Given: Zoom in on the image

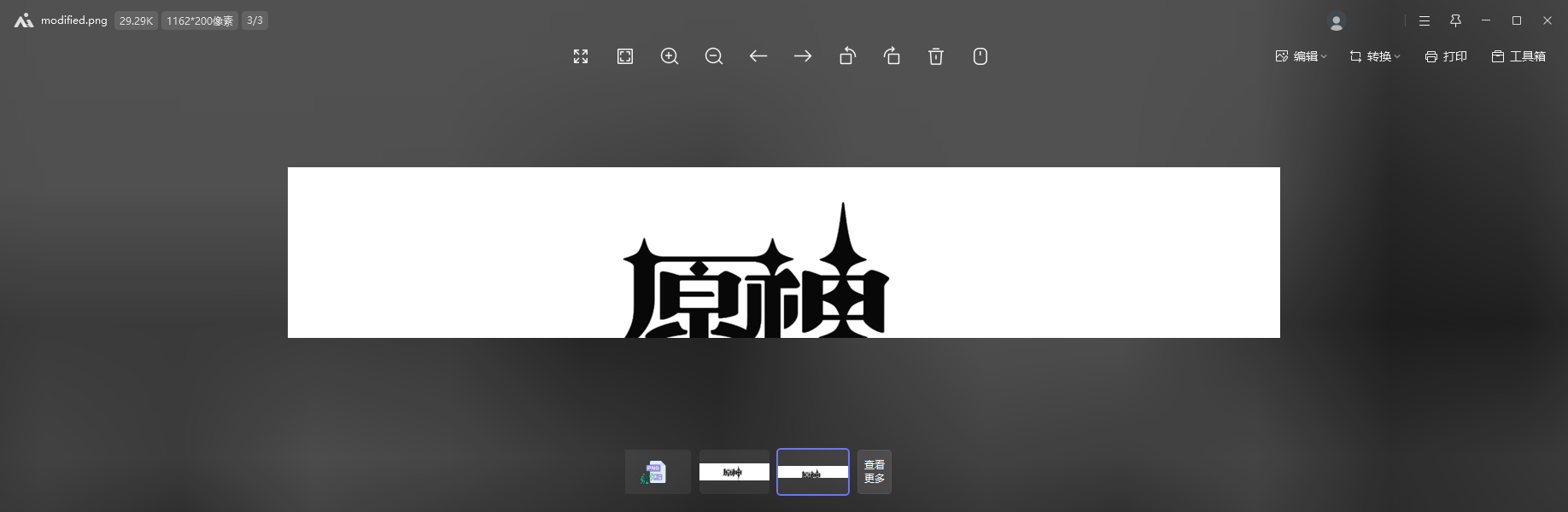Looking at the screenshot, I should tap(670, 56).
